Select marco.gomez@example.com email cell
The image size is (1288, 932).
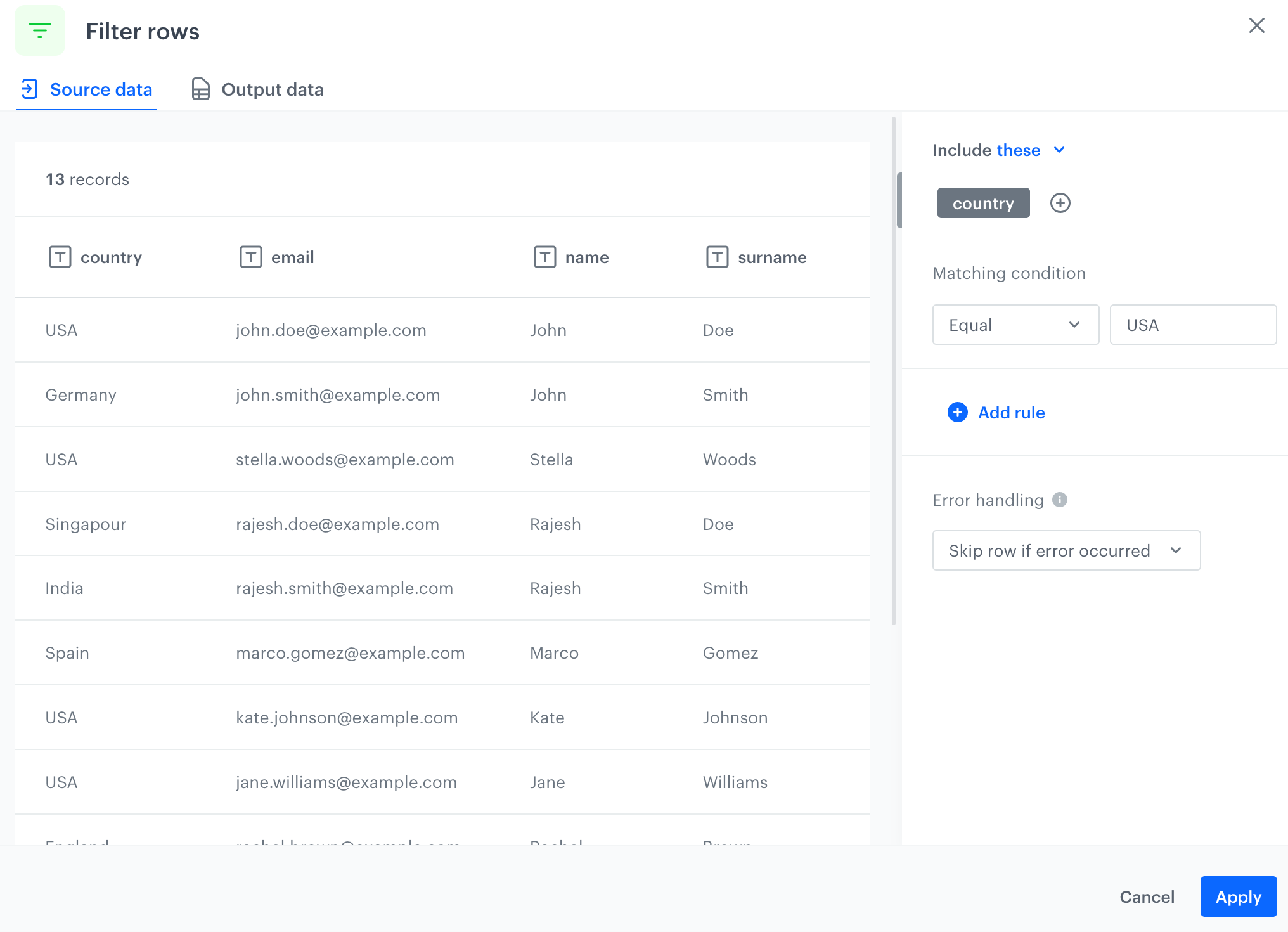click(x=351, y=653)
